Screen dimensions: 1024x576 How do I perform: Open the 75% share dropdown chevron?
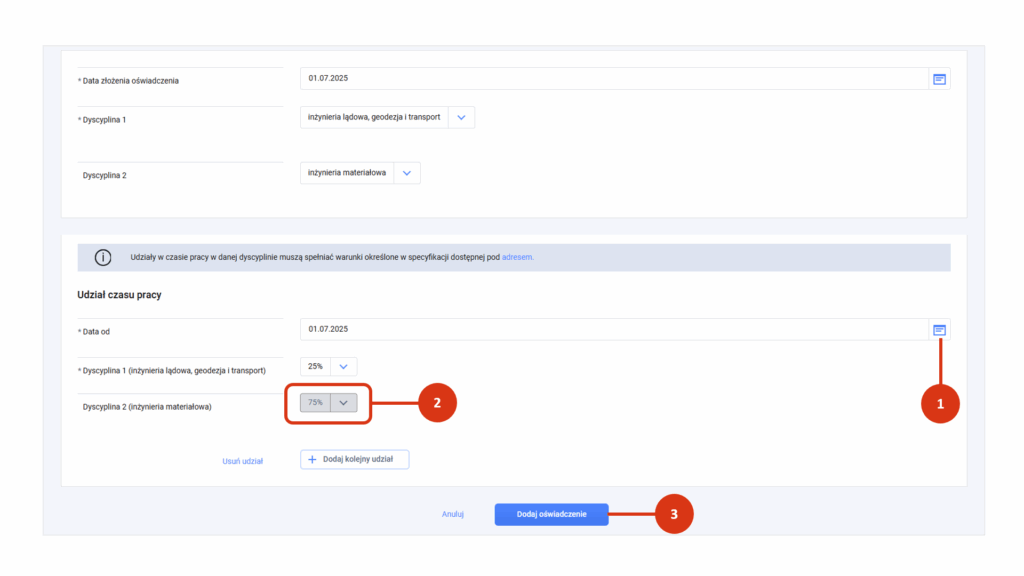click(344, 403)
